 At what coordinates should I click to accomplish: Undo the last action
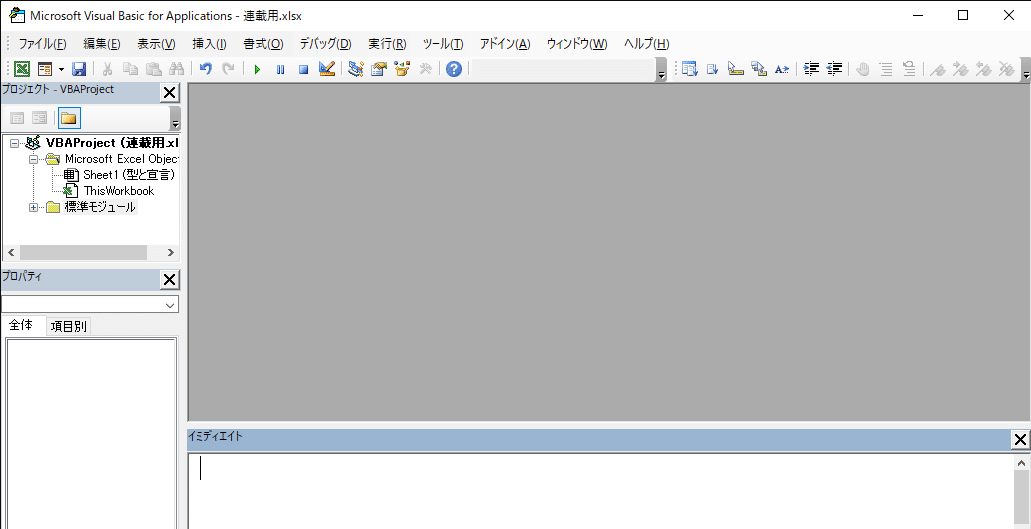point(206,69)
